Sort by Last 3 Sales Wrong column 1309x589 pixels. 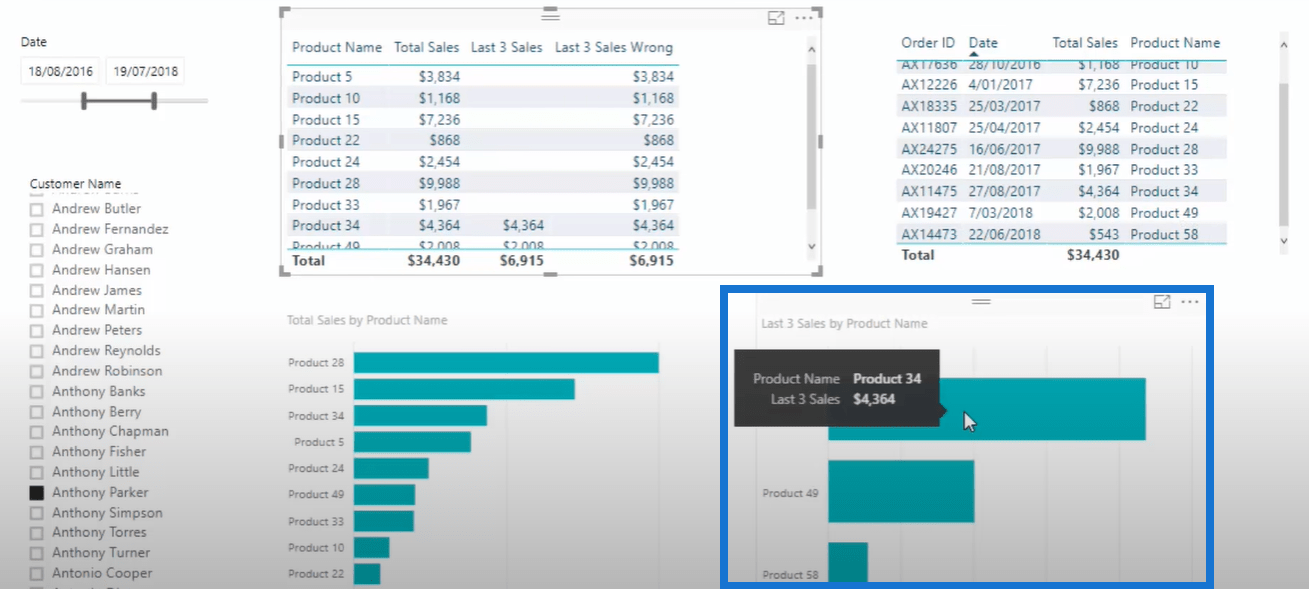[614, 47]
